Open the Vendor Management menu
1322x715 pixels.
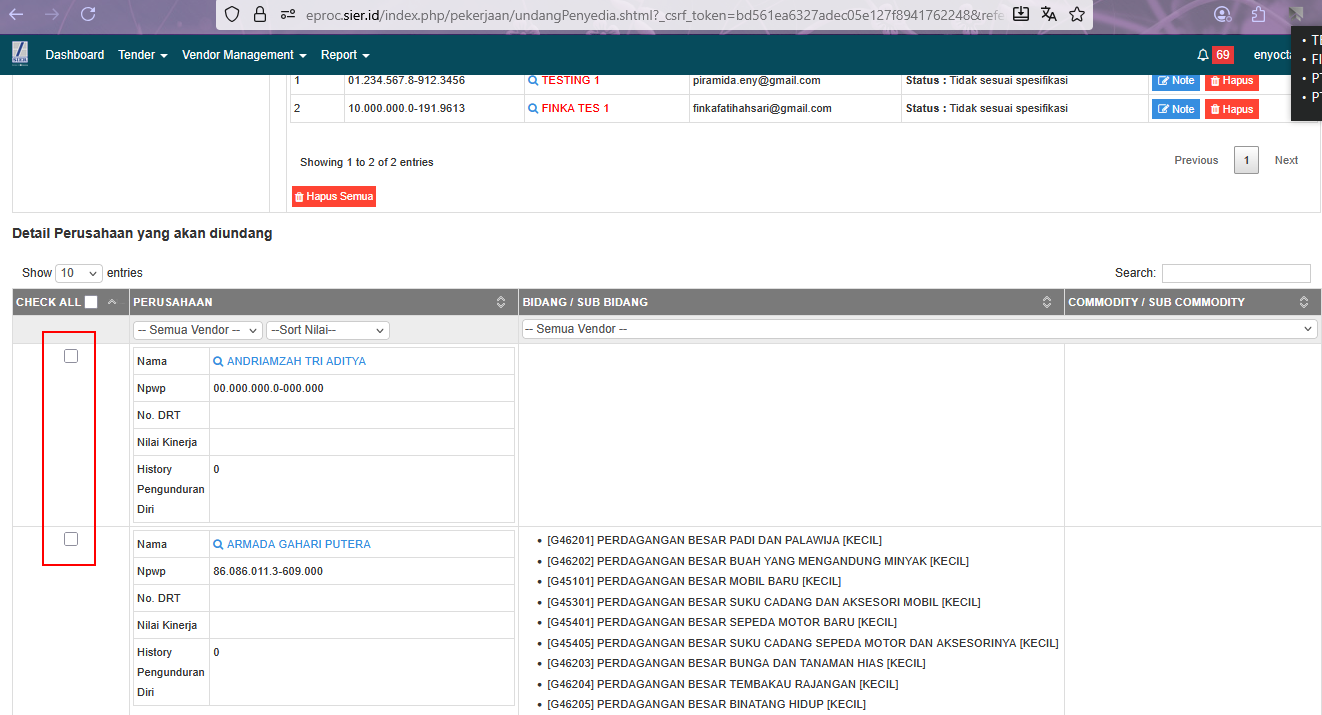244,55
